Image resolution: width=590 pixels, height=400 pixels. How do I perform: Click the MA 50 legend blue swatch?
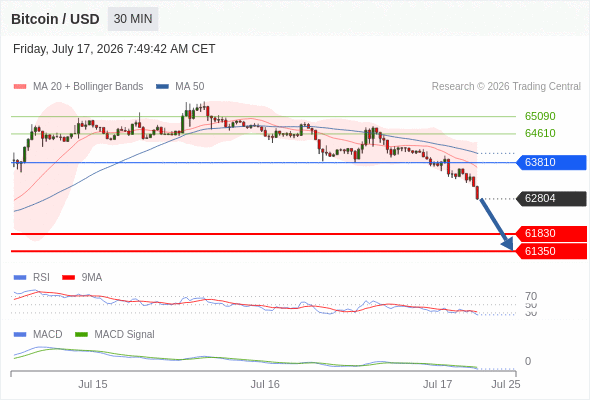(x=162, y=87)
